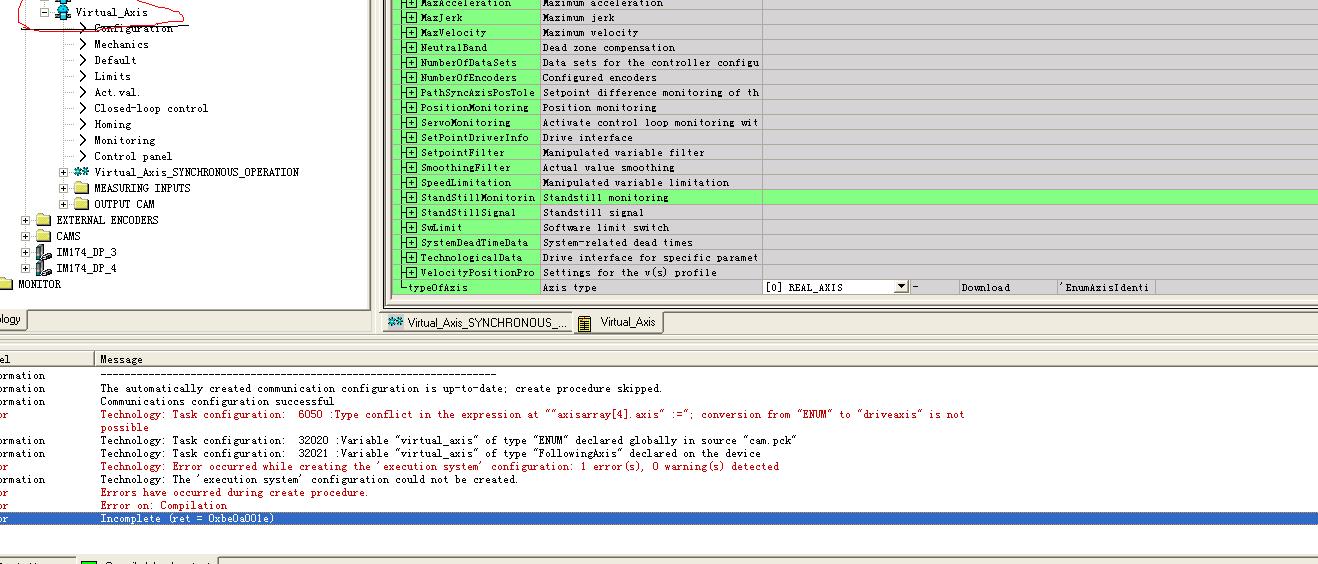The width and height of the screenshot is (1318, 564).
Task: Click the EXTERNAL ENCODERS folder icon
Action: [x=43, y=220]
